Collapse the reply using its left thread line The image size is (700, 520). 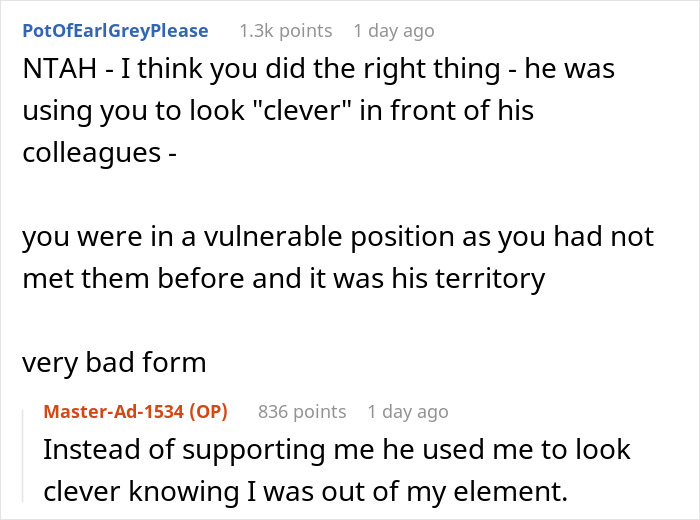[27, 458]
